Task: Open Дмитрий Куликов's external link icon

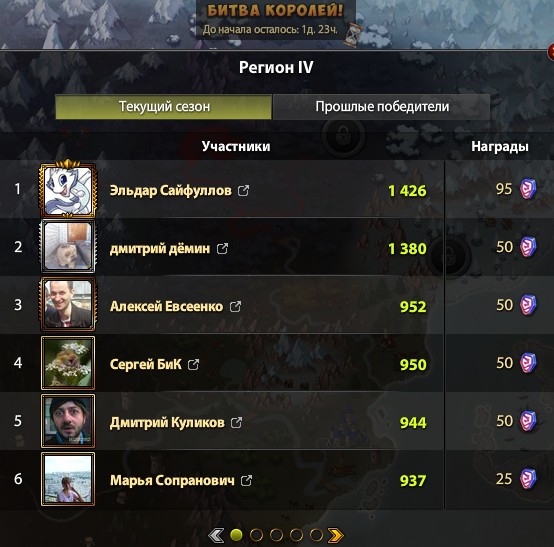Action: click(236, 422)
